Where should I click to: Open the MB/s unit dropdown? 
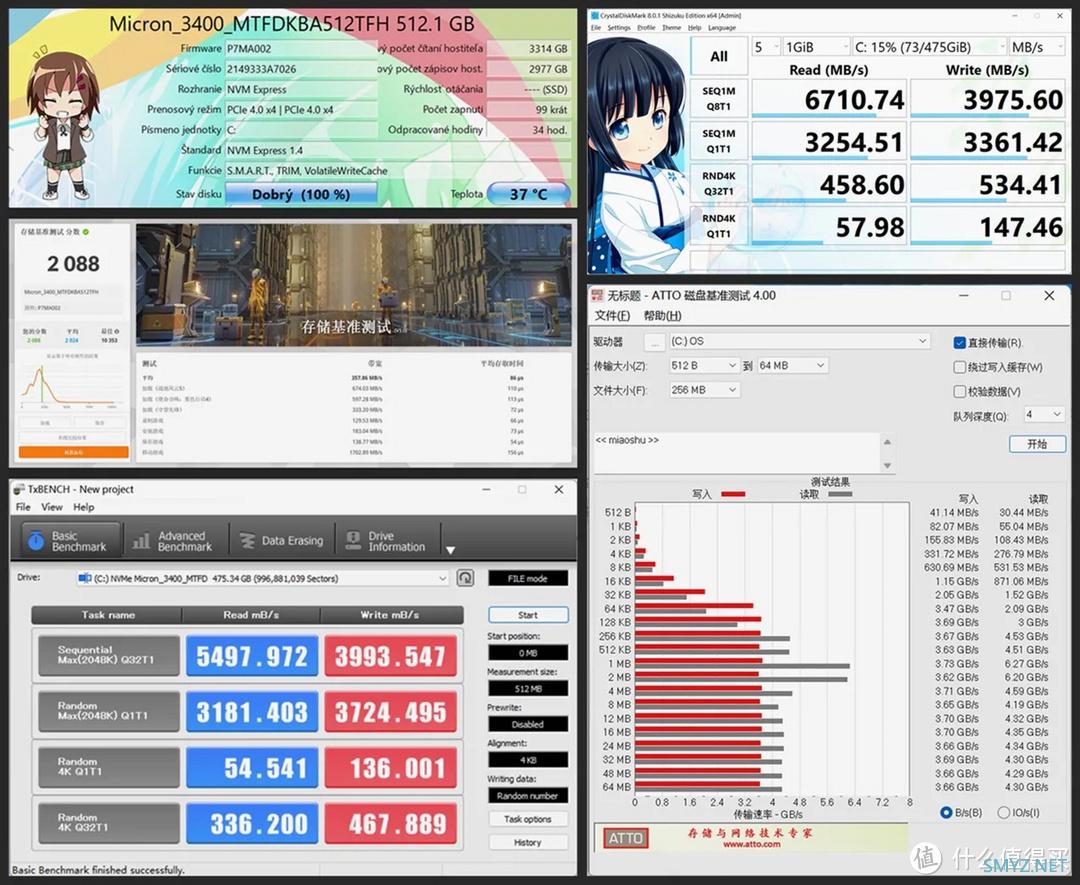pyautogui.click(x=1037, y=47)
